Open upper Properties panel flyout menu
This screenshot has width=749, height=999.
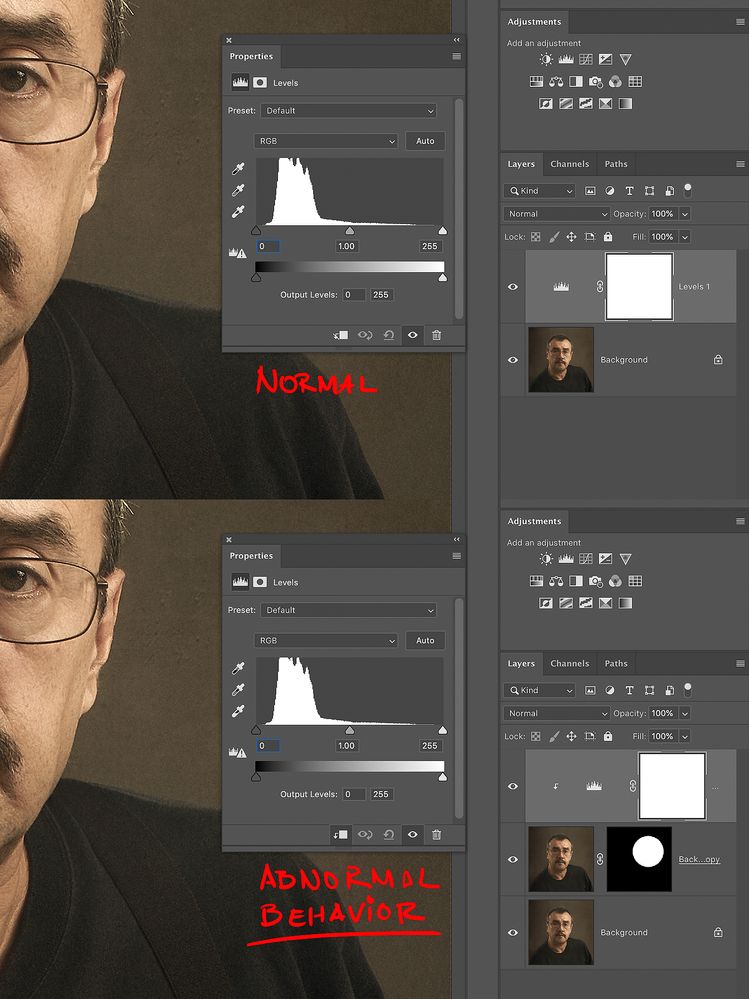click(x=457, y=56)
